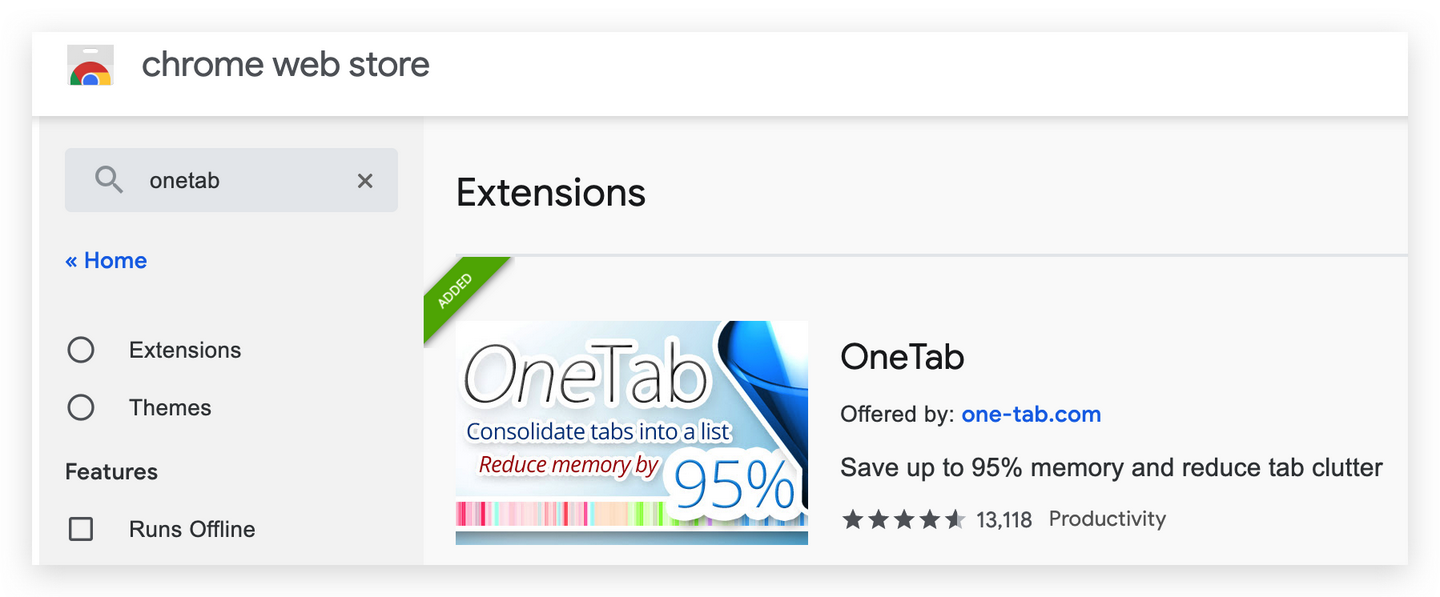
Task: Select the Themes radio button
Action: tap(81, 408)
